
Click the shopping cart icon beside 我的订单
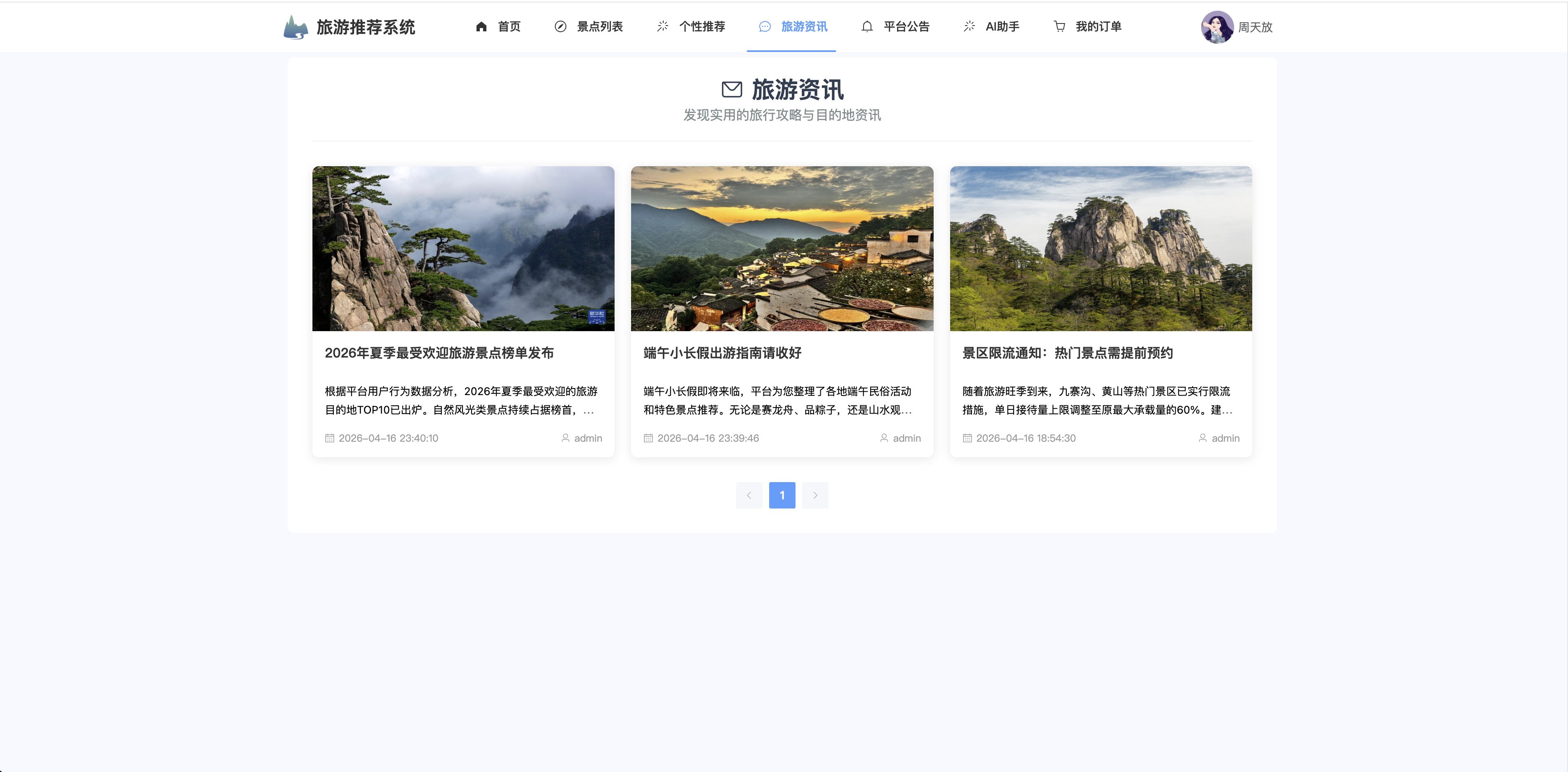1060,26
